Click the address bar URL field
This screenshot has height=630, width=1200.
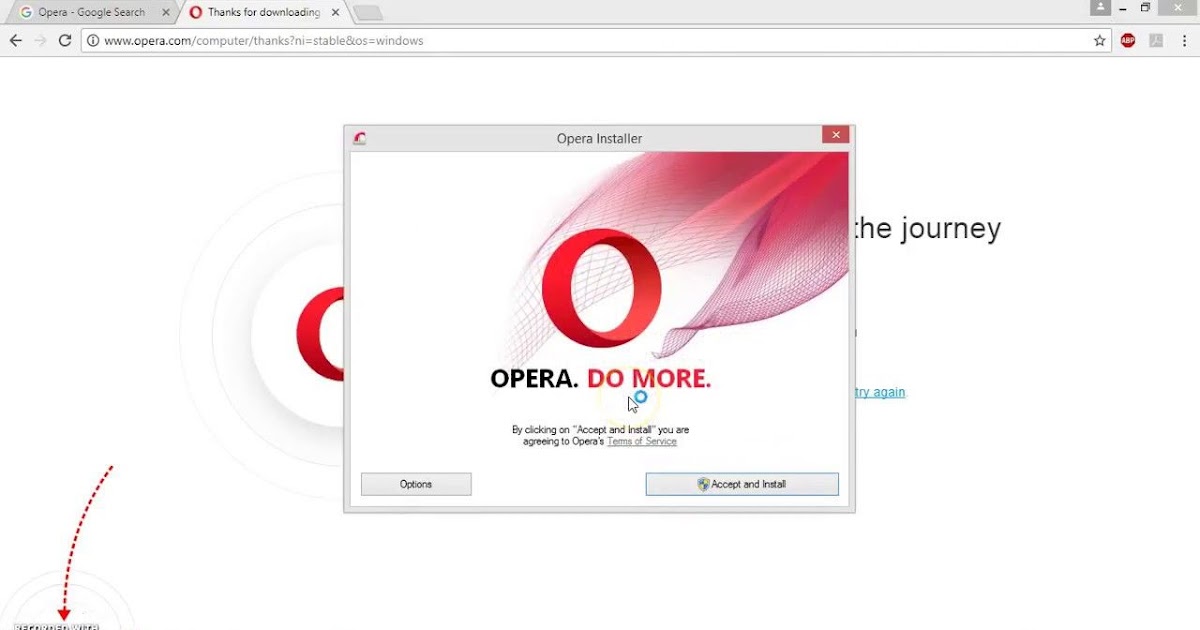(x=596, y=41)
